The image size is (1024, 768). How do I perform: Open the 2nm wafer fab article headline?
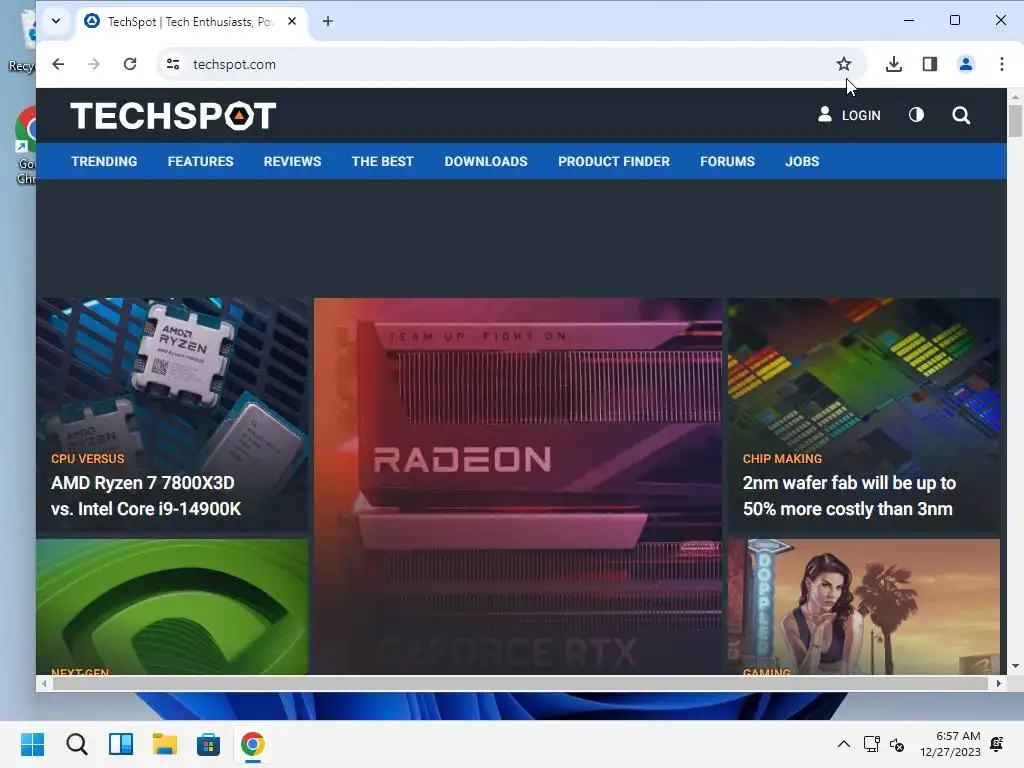(849, 496)
